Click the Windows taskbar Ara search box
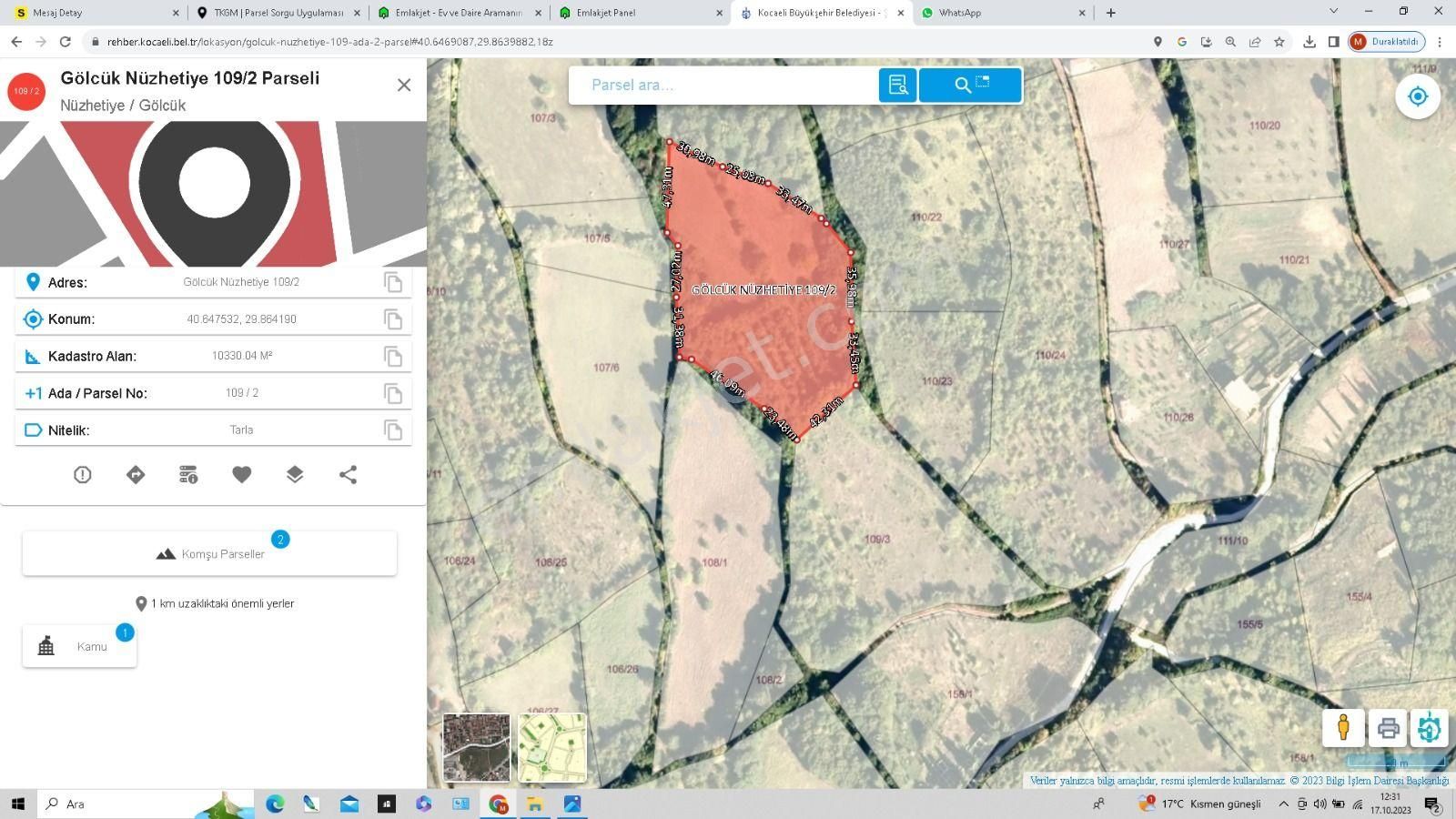 point(146,804)
